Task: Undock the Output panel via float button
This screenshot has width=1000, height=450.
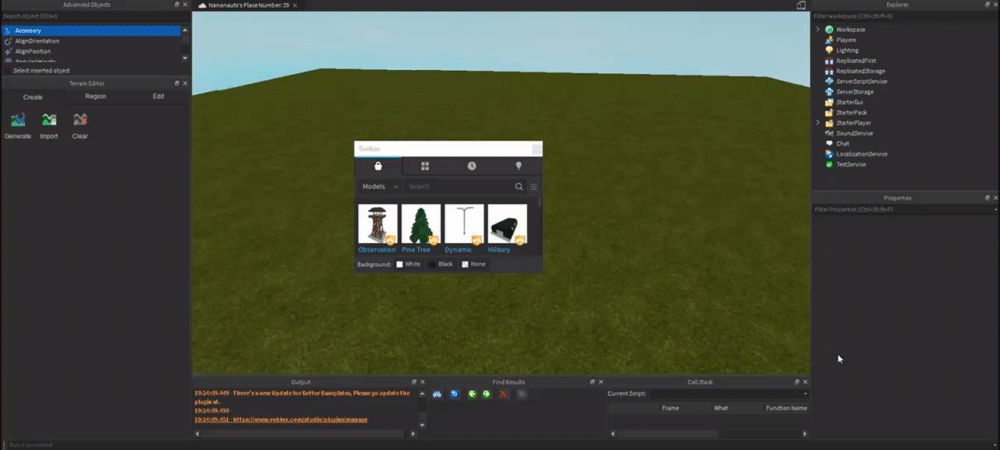Action: (x=414, y=382)
